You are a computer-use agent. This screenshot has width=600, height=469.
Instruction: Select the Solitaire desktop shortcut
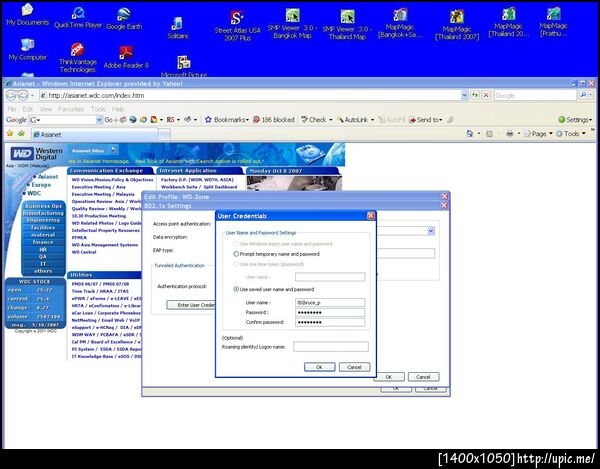[178, 28]
